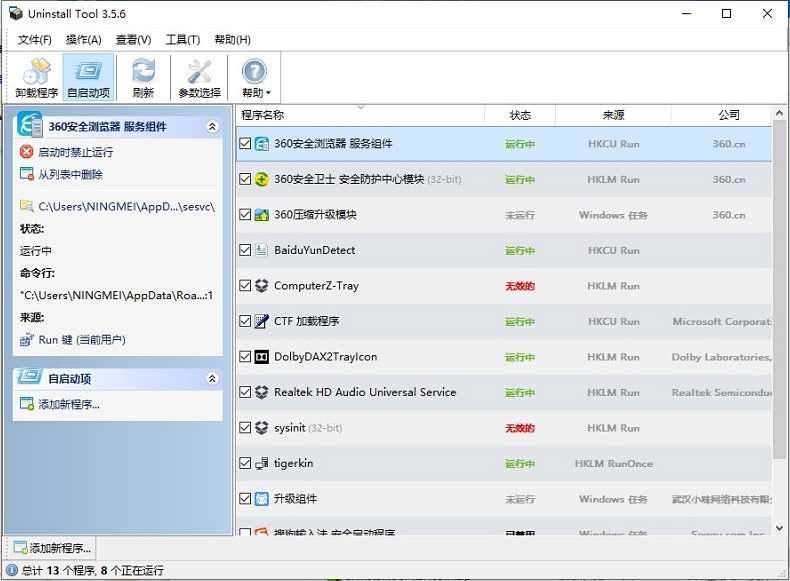Click DolbyDAX2TrayIcon row icon

pyautogui.click(x=261, y=357)
